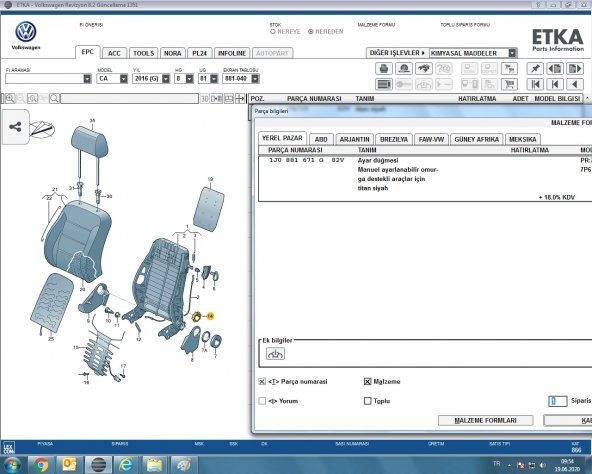
Task: Jump to first record with double-bar arrow
Action: [x=535, y=84]
